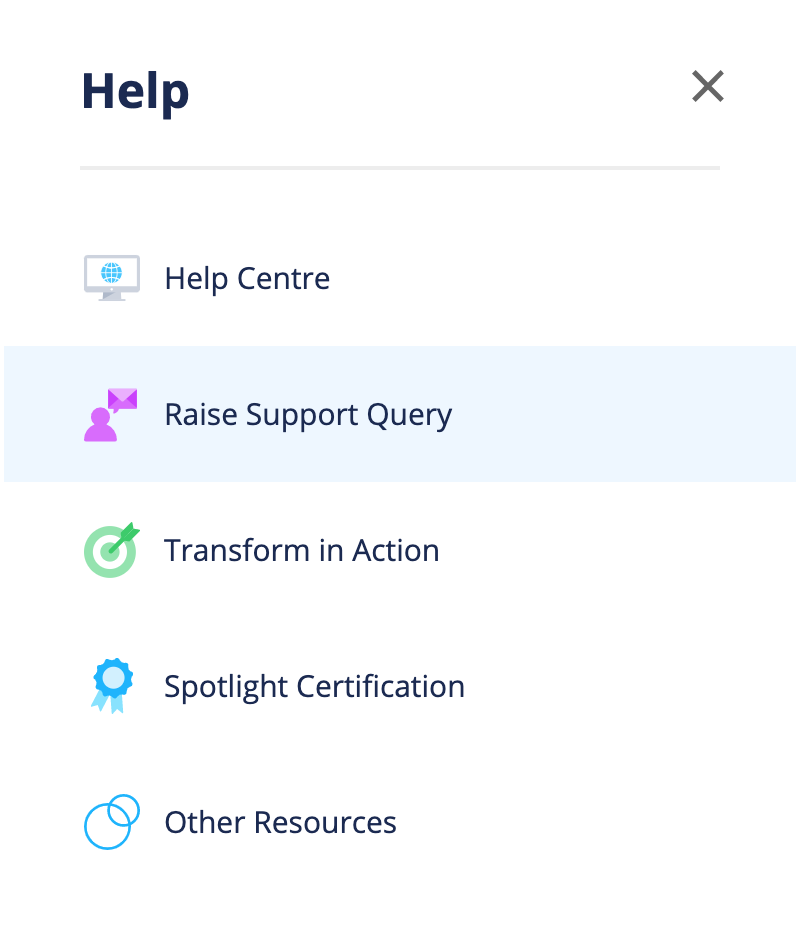This screenshot has width=796, height=938.
Task: Click the blue ribbon badge icon
Action: (111, 686)
